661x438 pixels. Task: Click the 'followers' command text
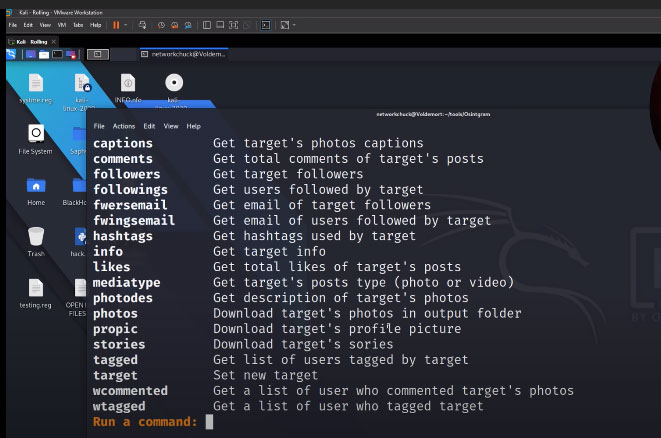126,174
